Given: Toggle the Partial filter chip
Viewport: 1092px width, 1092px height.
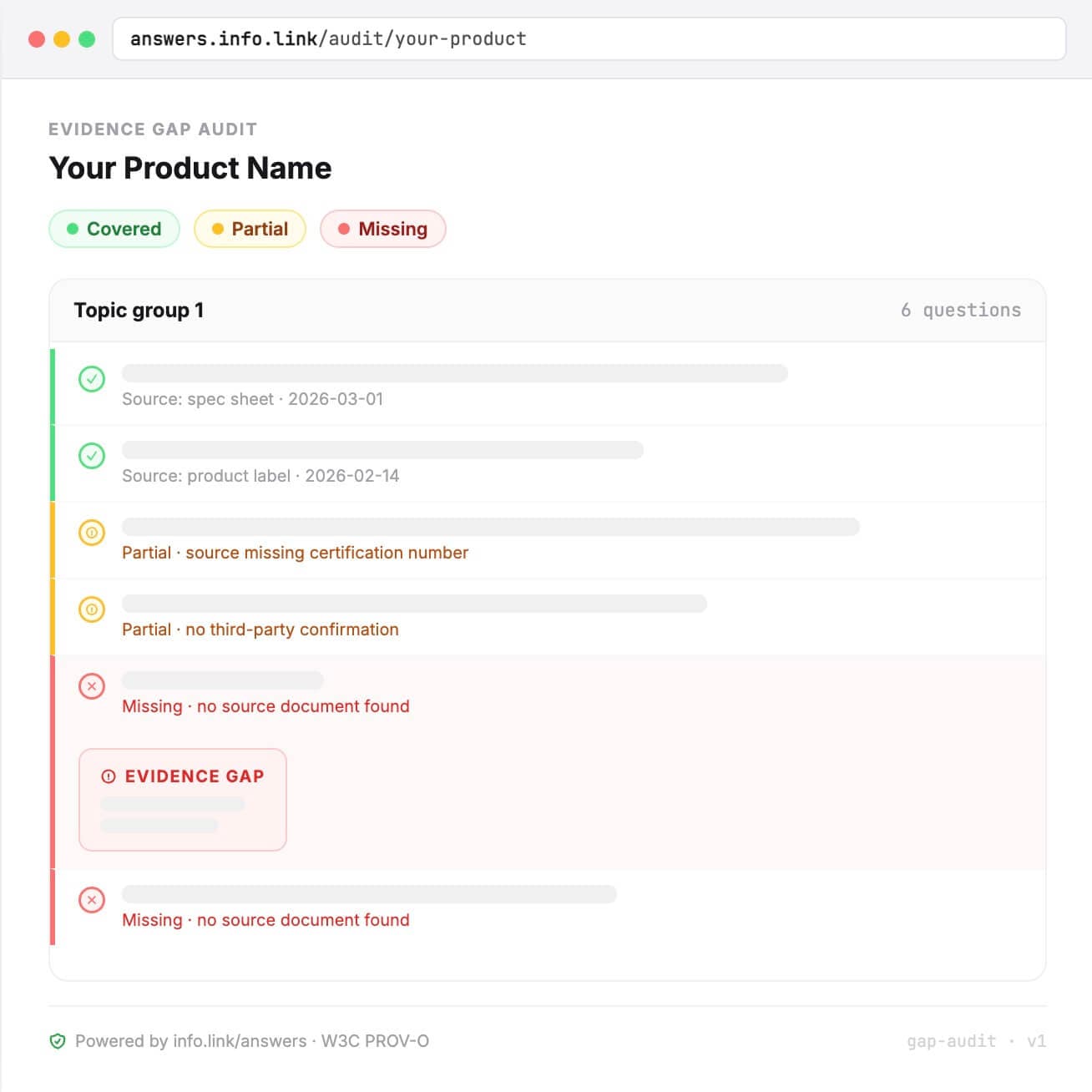Looking at the screenshot, I should click(250, 229).
